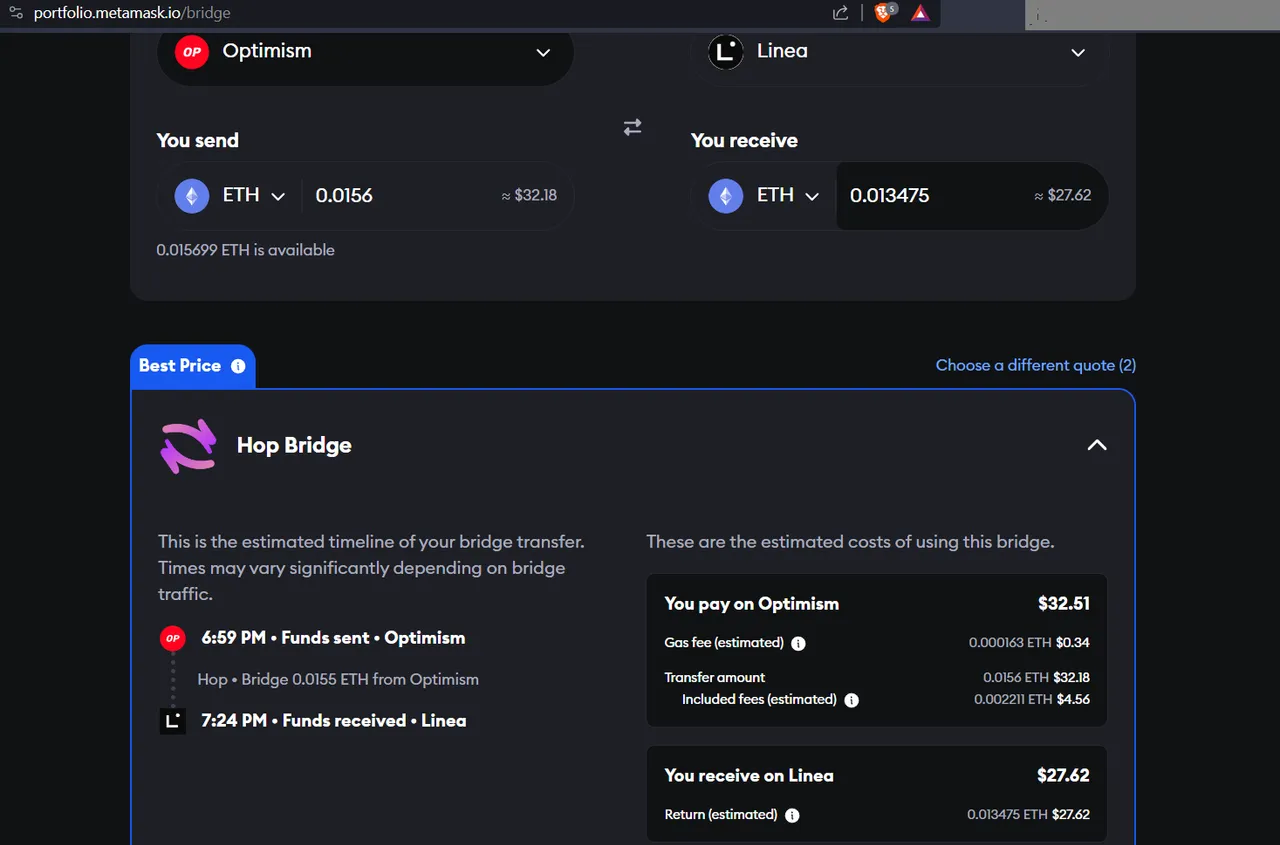Open Brave Shields lion icon
The height and width of the screenshot is (845, 1280).
coord(884,13)
